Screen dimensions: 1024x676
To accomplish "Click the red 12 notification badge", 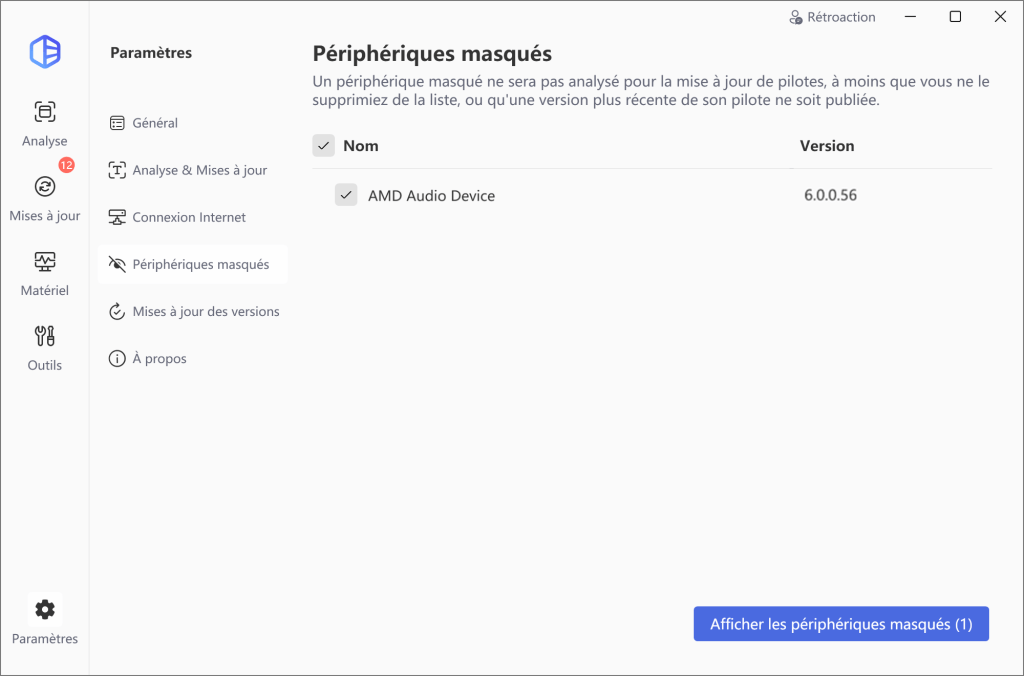I will coord(67,165).
